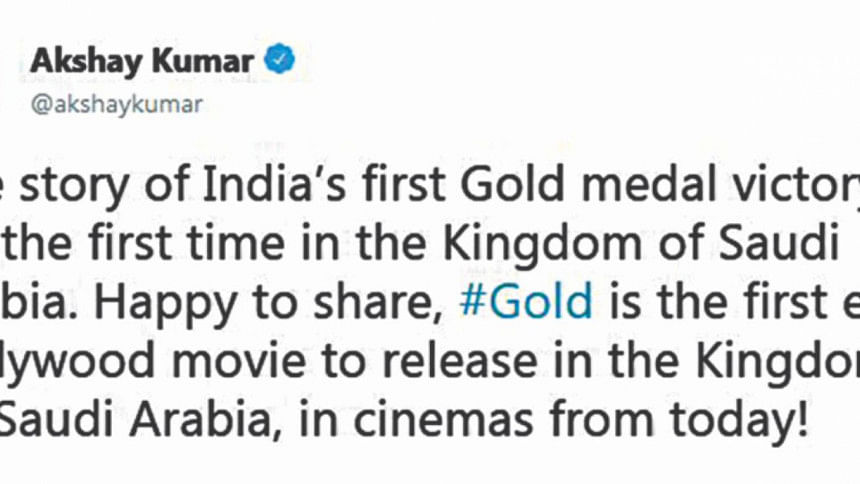
Task: Click "Kingdom of Saudi" in the second line
Action: tap(641, 245)
